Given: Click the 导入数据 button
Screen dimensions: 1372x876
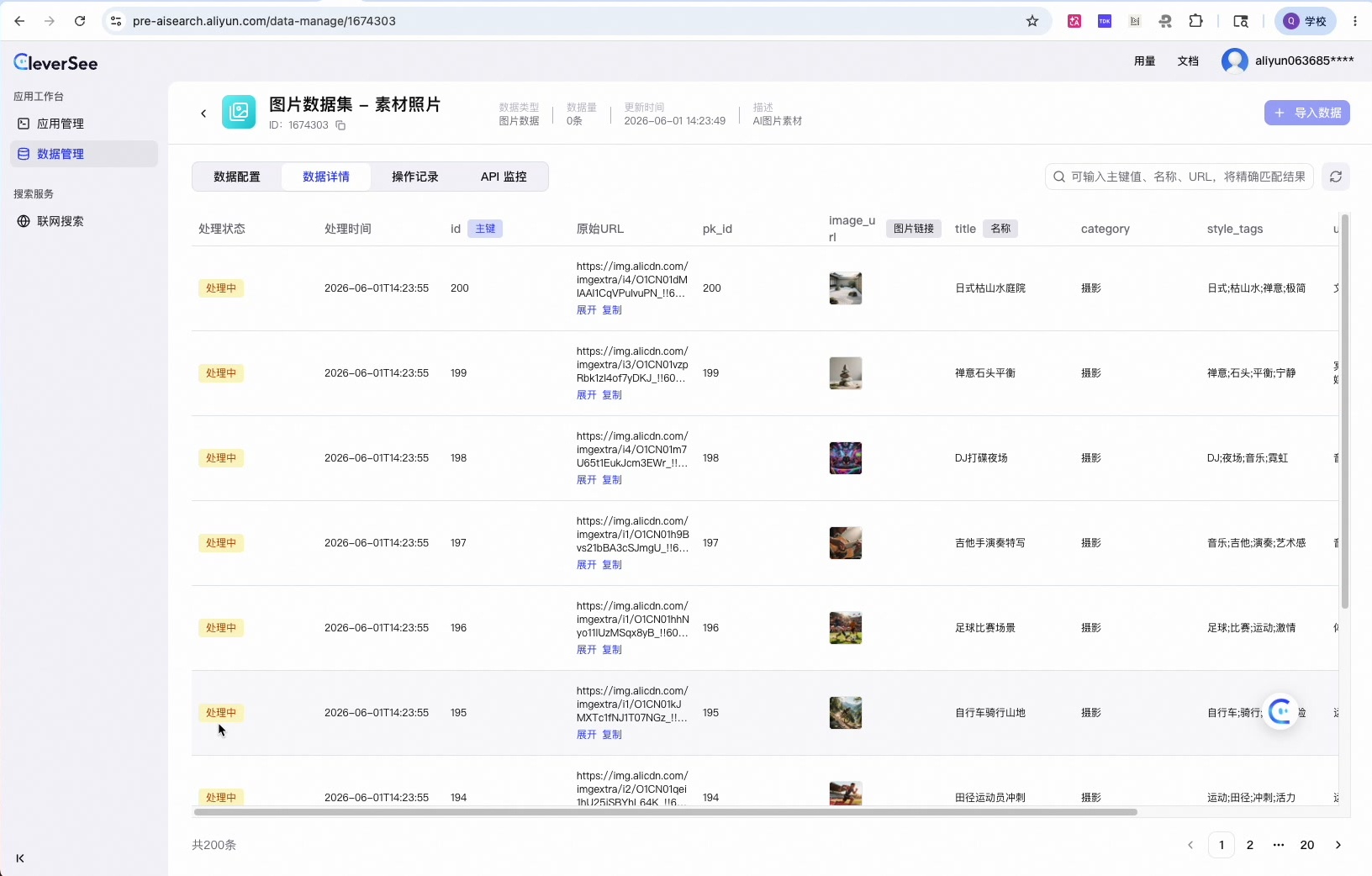Looking at the screenshot, I should tap(1306, 113).
